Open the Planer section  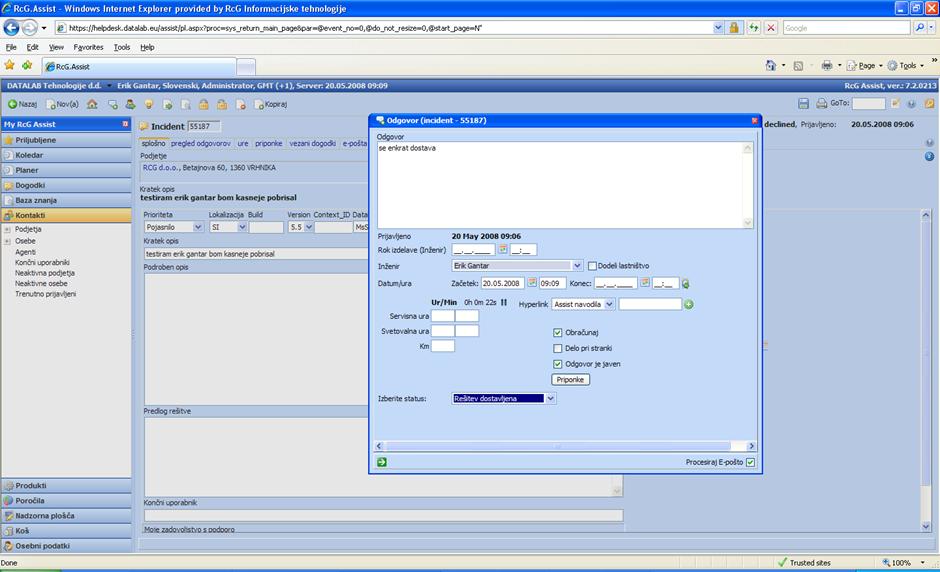(x=66, y=170)
